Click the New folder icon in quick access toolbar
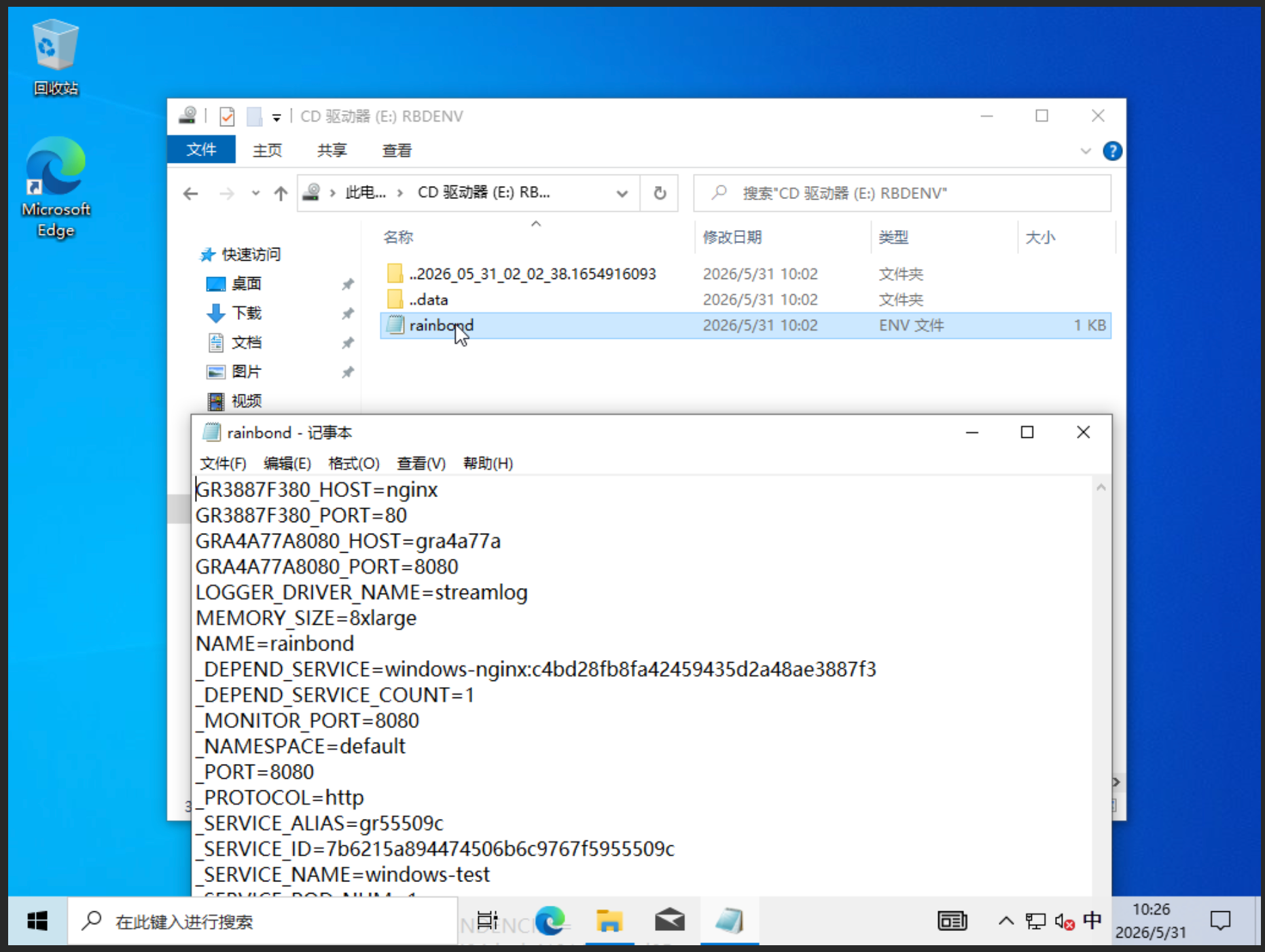The height and width of the screenshot is (952, 1265). 254,117
